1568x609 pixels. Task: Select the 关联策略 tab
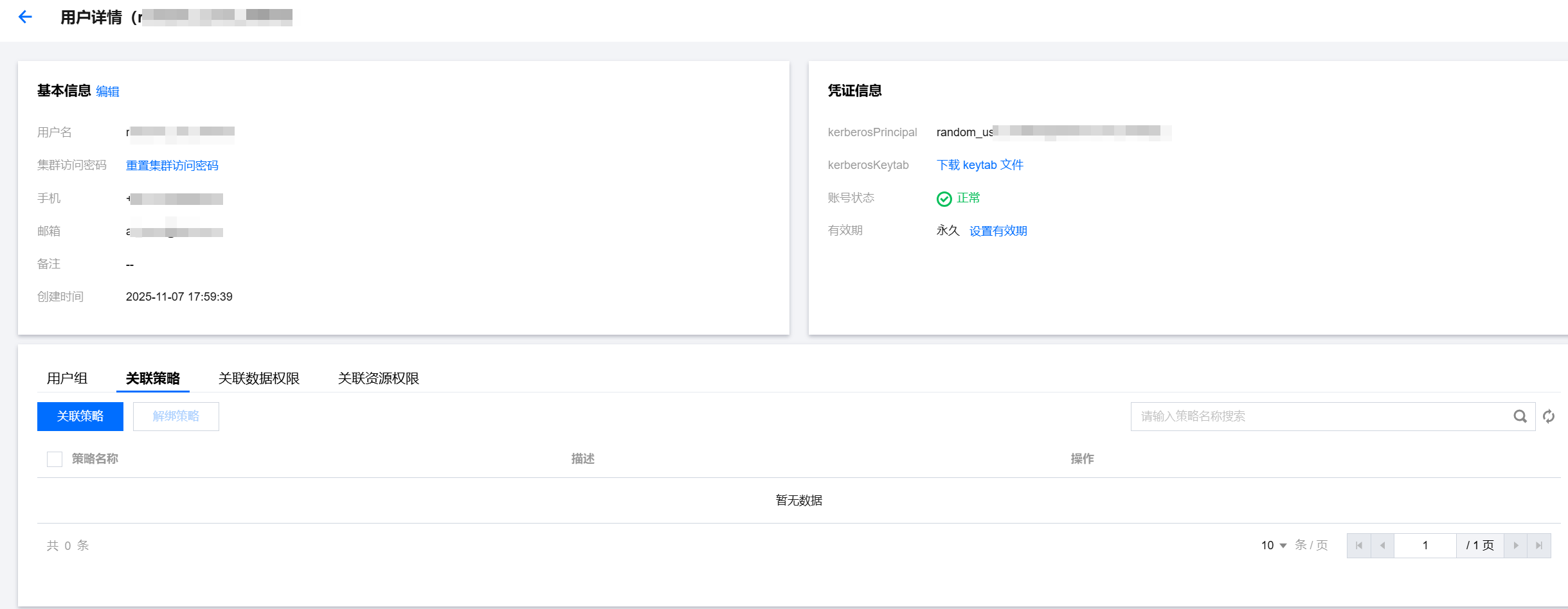pos(153,378)
